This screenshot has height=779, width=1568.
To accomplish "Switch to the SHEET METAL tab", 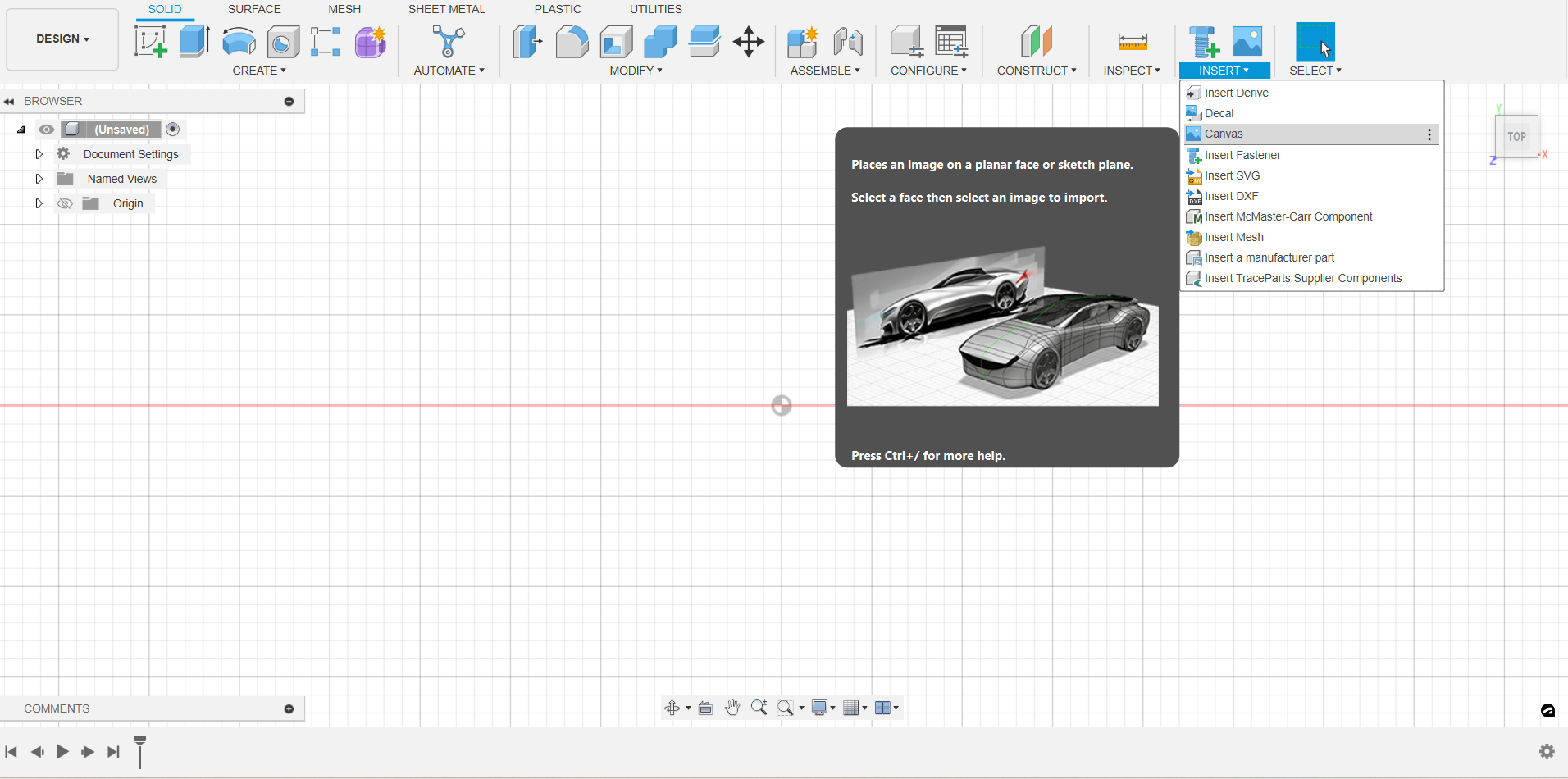I will 446,9.
